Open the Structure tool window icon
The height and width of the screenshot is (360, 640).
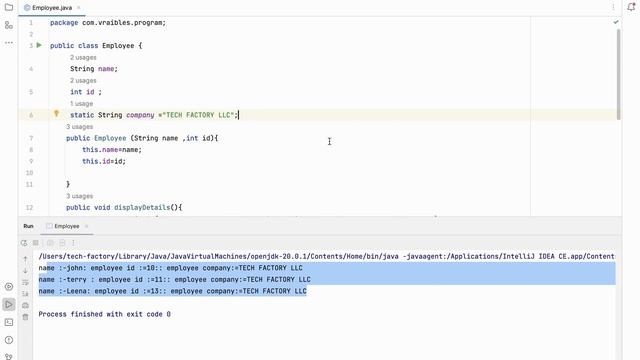[x=9, y=25]
